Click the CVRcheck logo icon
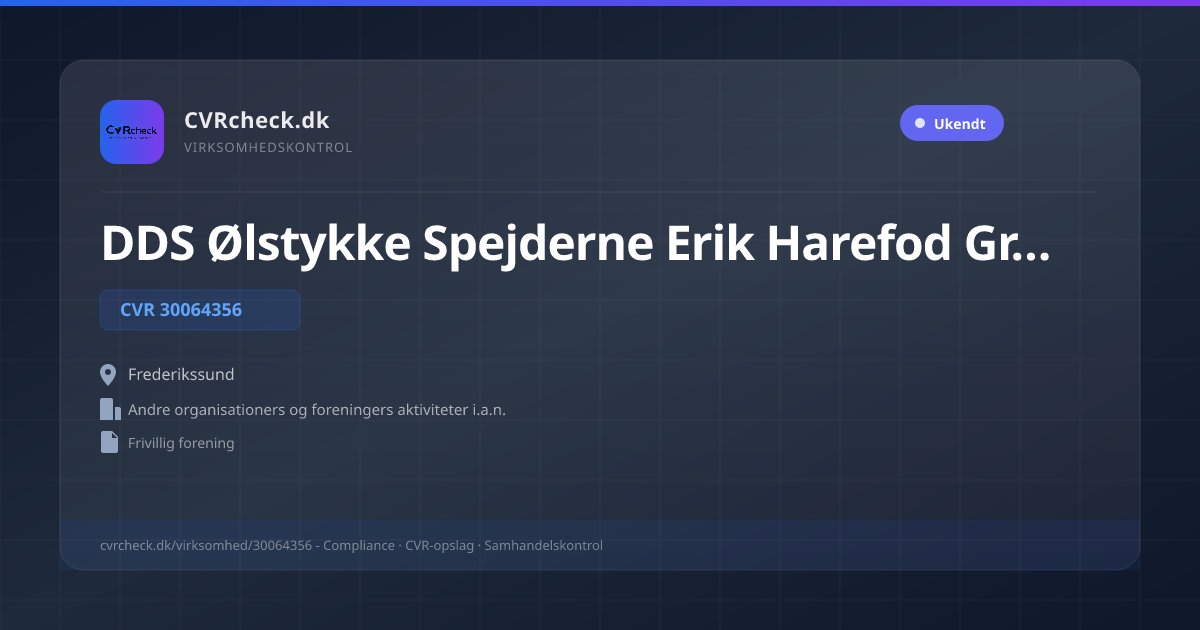The image size is (1200, 630). [132, 132]
